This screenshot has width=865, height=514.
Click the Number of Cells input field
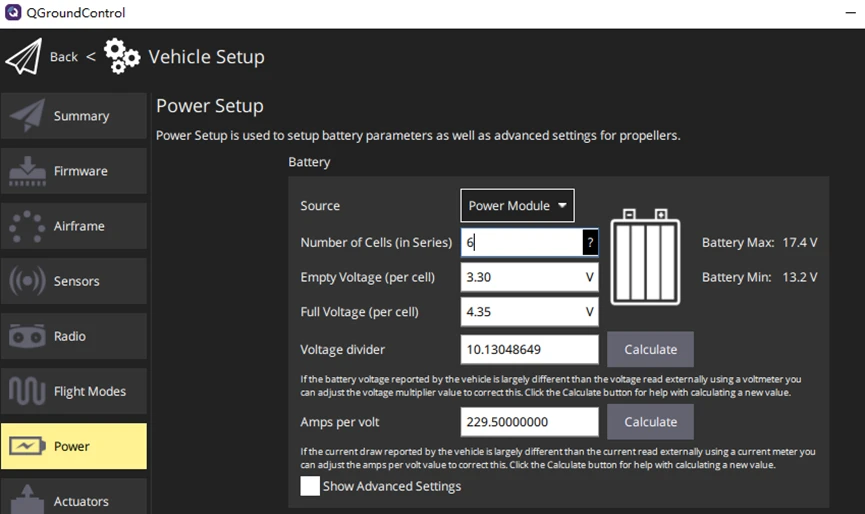pyautogui.click(x=522, y=243)
